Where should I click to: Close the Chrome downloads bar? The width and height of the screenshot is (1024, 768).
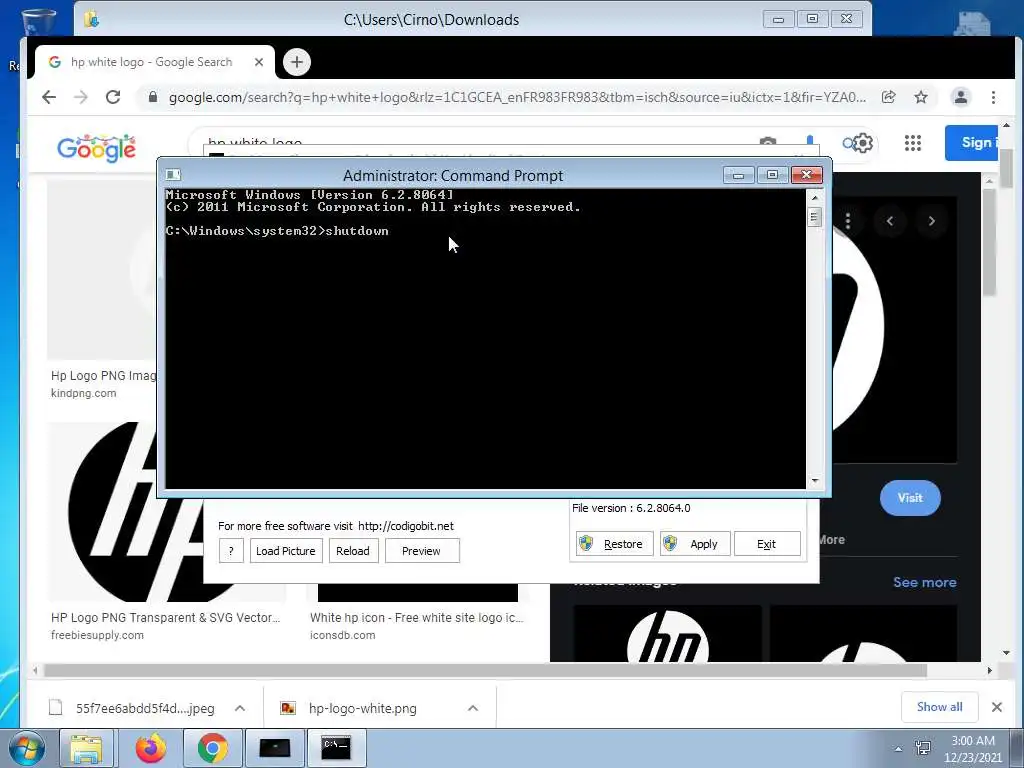(997, 707)
